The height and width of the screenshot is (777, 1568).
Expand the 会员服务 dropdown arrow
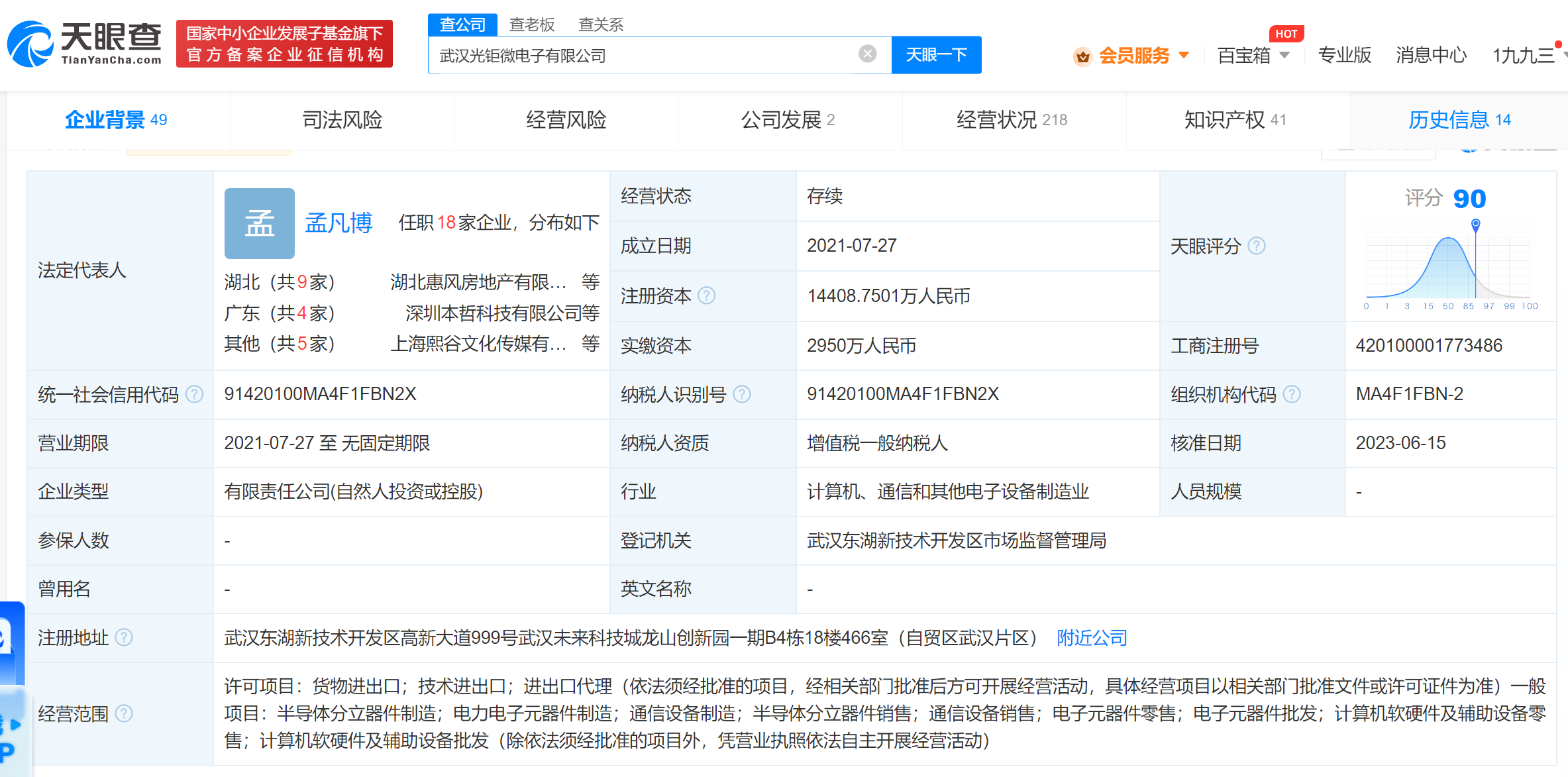[1184, 55]
